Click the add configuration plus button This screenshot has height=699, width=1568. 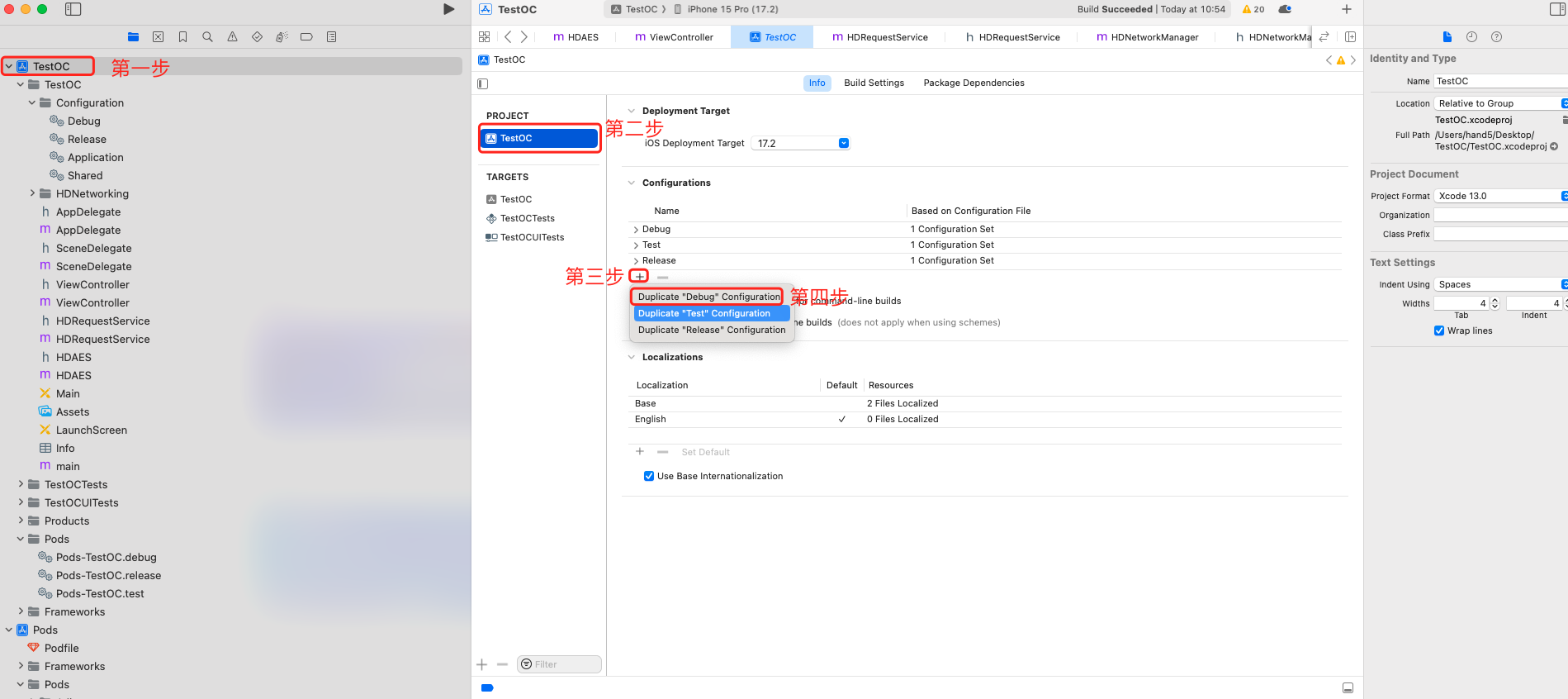click(640, 277)
